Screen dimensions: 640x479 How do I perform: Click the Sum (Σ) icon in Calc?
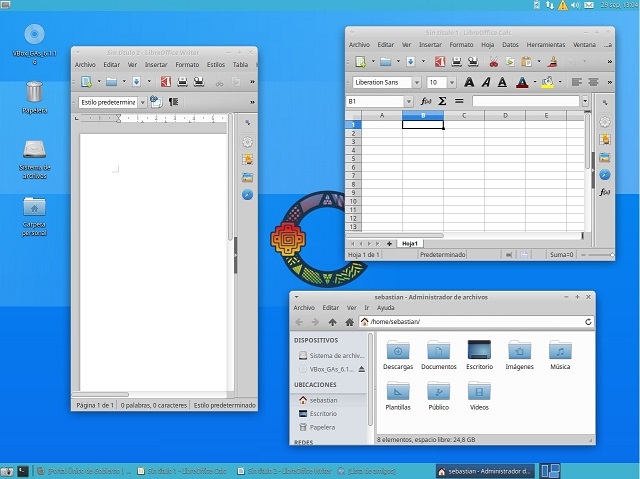click(x=443, y=102)
